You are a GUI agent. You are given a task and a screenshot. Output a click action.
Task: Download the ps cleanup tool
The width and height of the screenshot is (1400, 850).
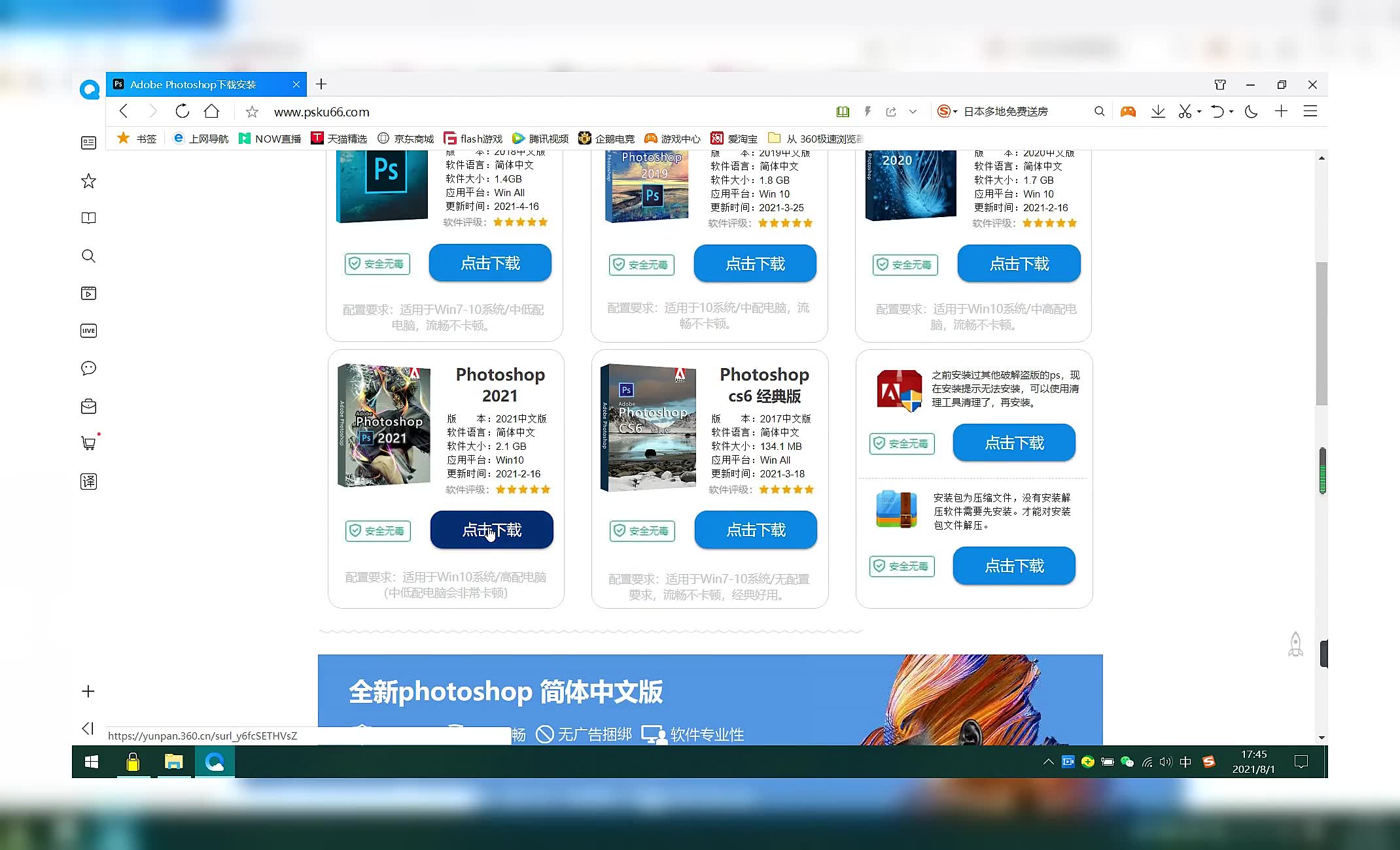(x=1014, y=443)
